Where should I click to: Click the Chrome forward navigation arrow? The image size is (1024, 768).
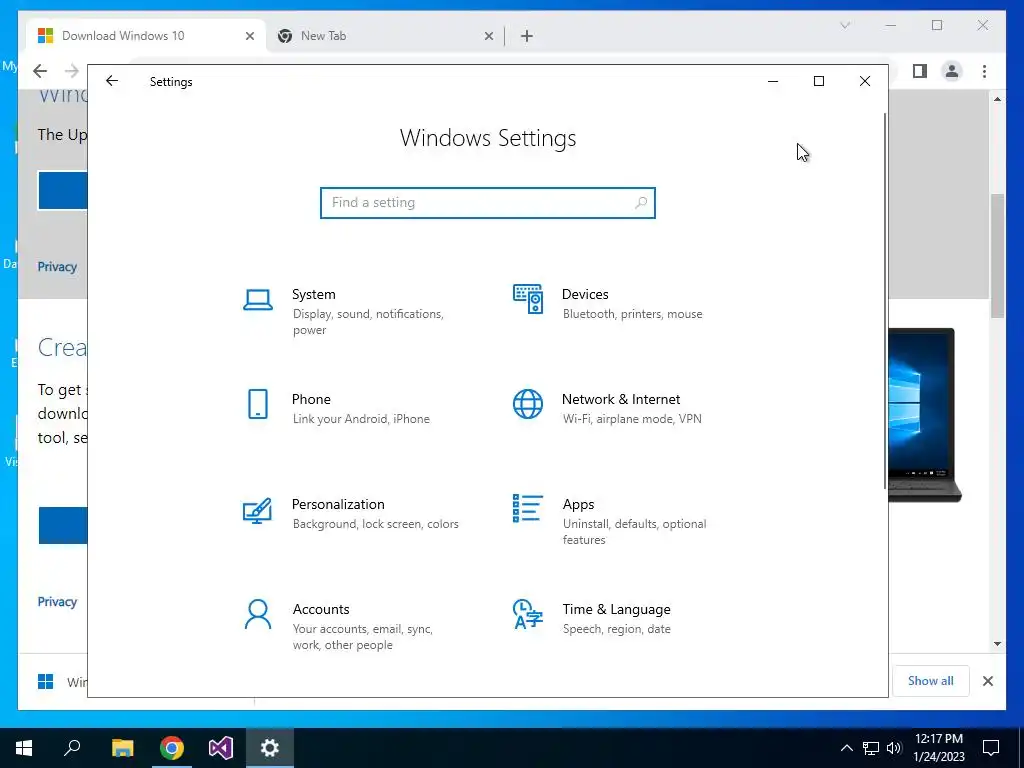72,71
